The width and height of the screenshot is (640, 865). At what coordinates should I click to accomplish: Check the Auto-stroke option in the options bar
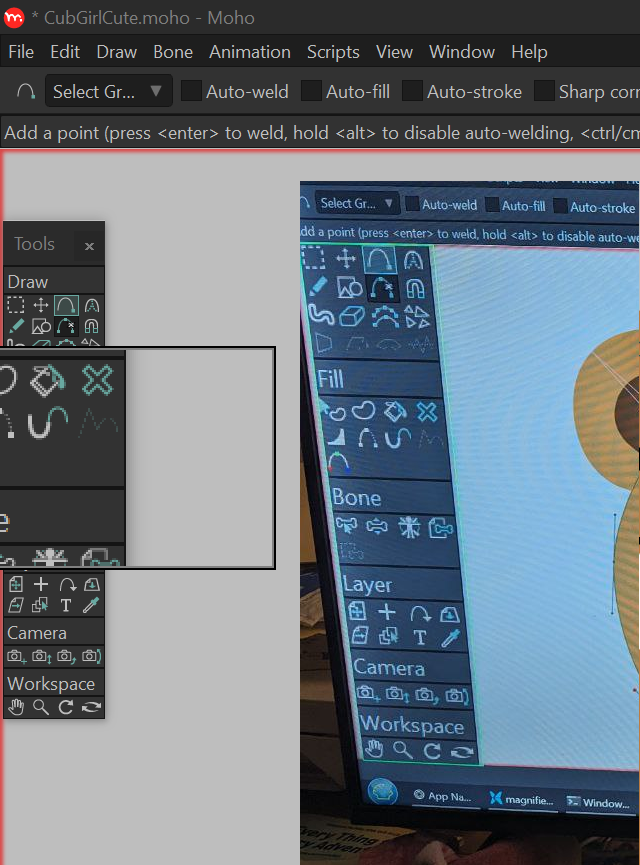click(x=412, y=92)
